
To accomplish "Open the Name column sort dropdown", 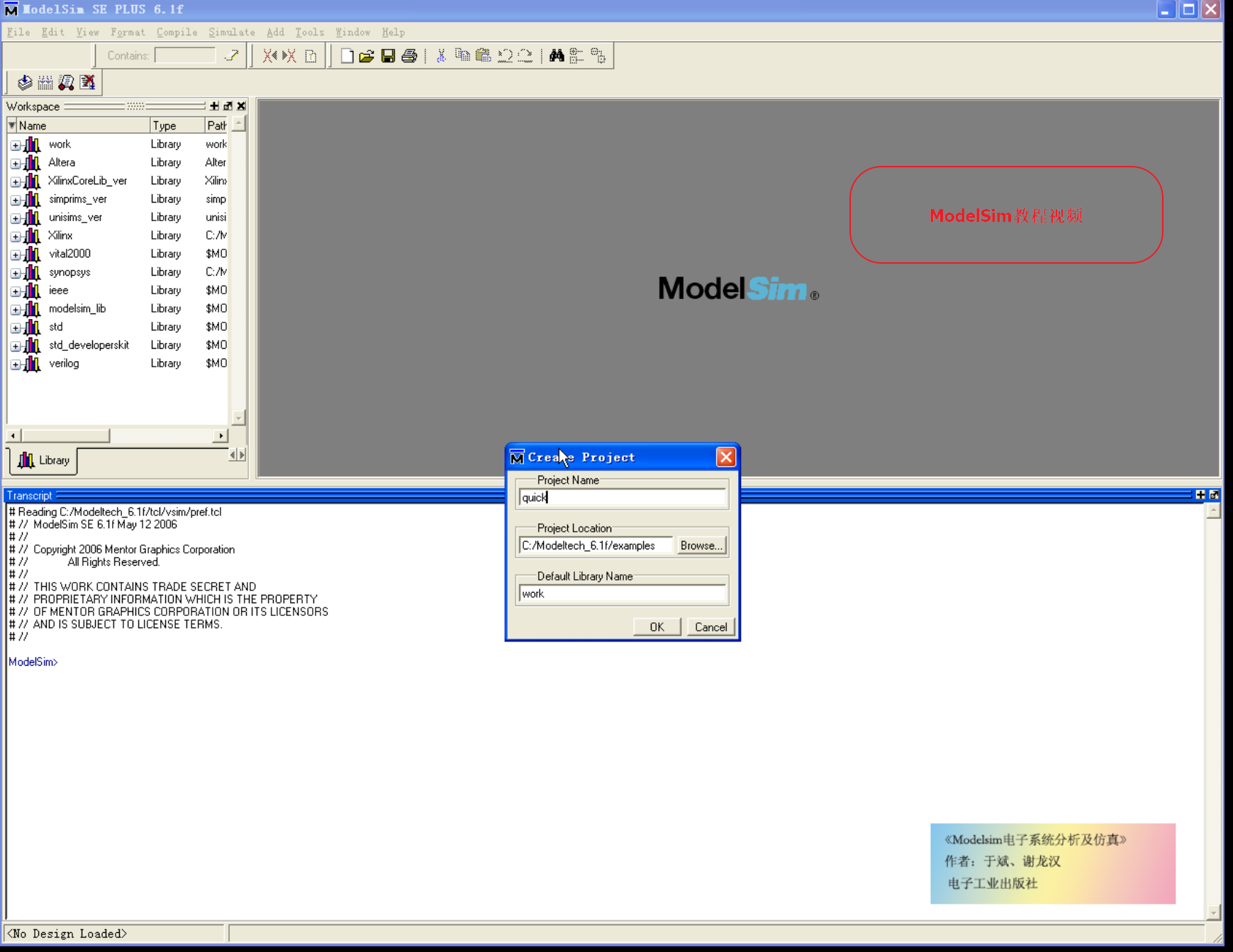I will 12,125.
